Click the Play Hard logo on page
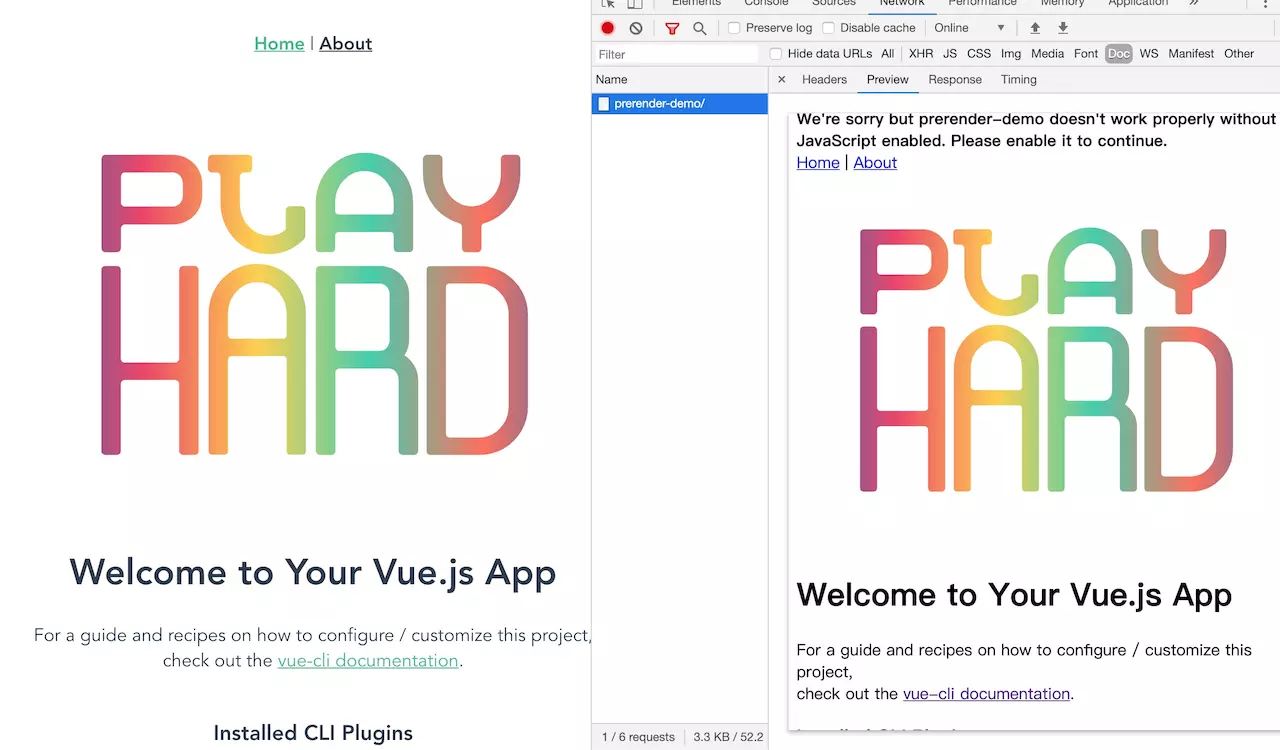 pos(314,304)
